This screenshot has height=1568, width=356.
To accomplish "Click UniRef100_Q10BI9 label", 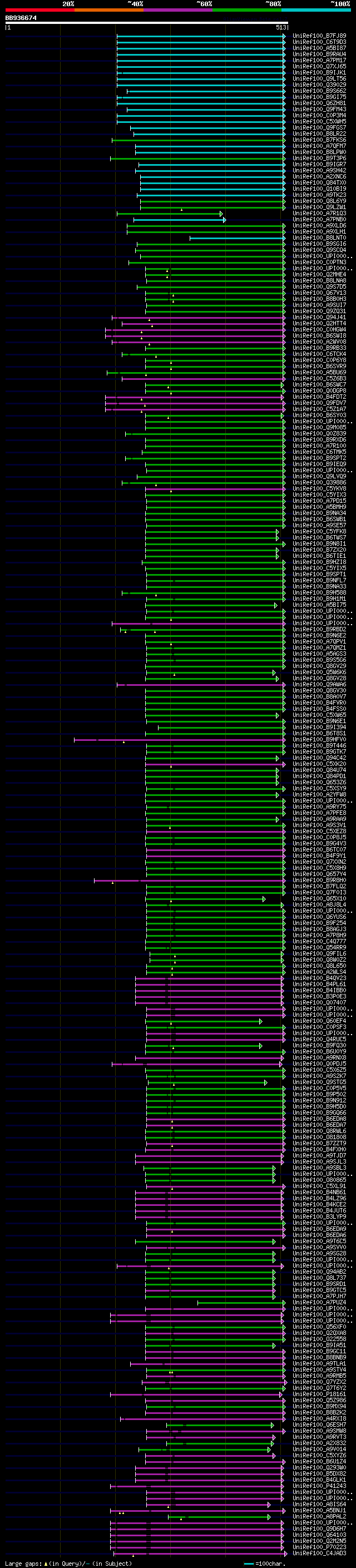I will tap(319, 189).
